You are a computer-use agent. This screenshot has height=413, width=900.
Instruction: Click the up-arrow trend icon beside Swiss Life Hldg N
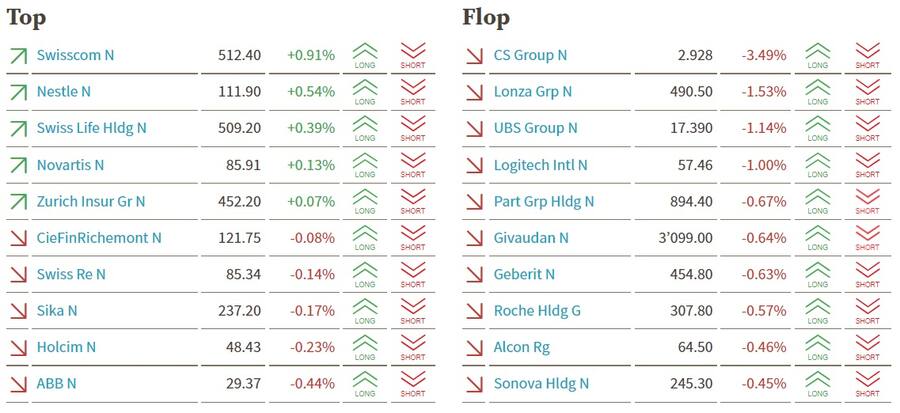[x=17, y=128]
